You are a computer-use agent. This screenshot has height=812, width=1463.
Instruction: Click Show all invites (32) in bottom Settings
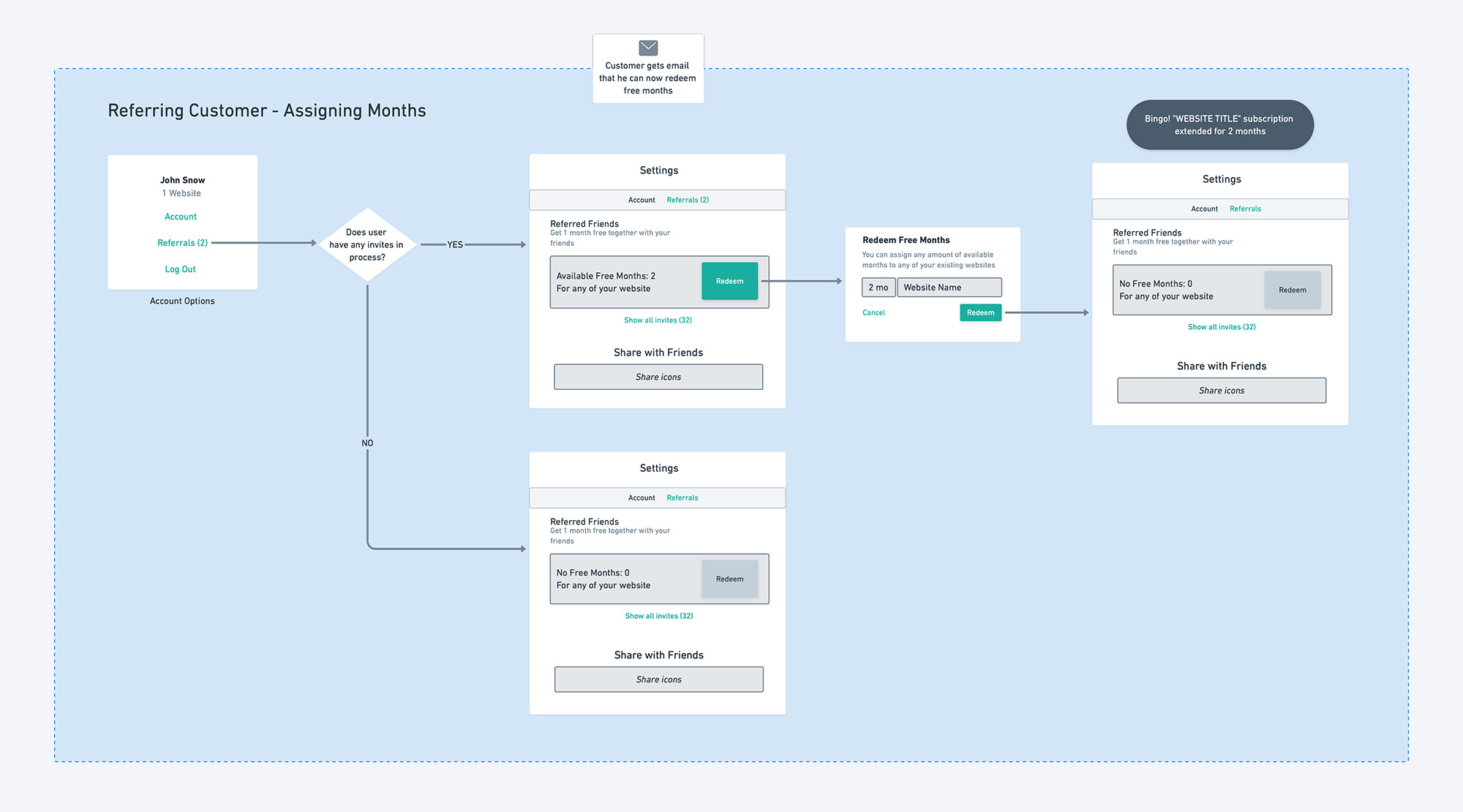[658, 616]
